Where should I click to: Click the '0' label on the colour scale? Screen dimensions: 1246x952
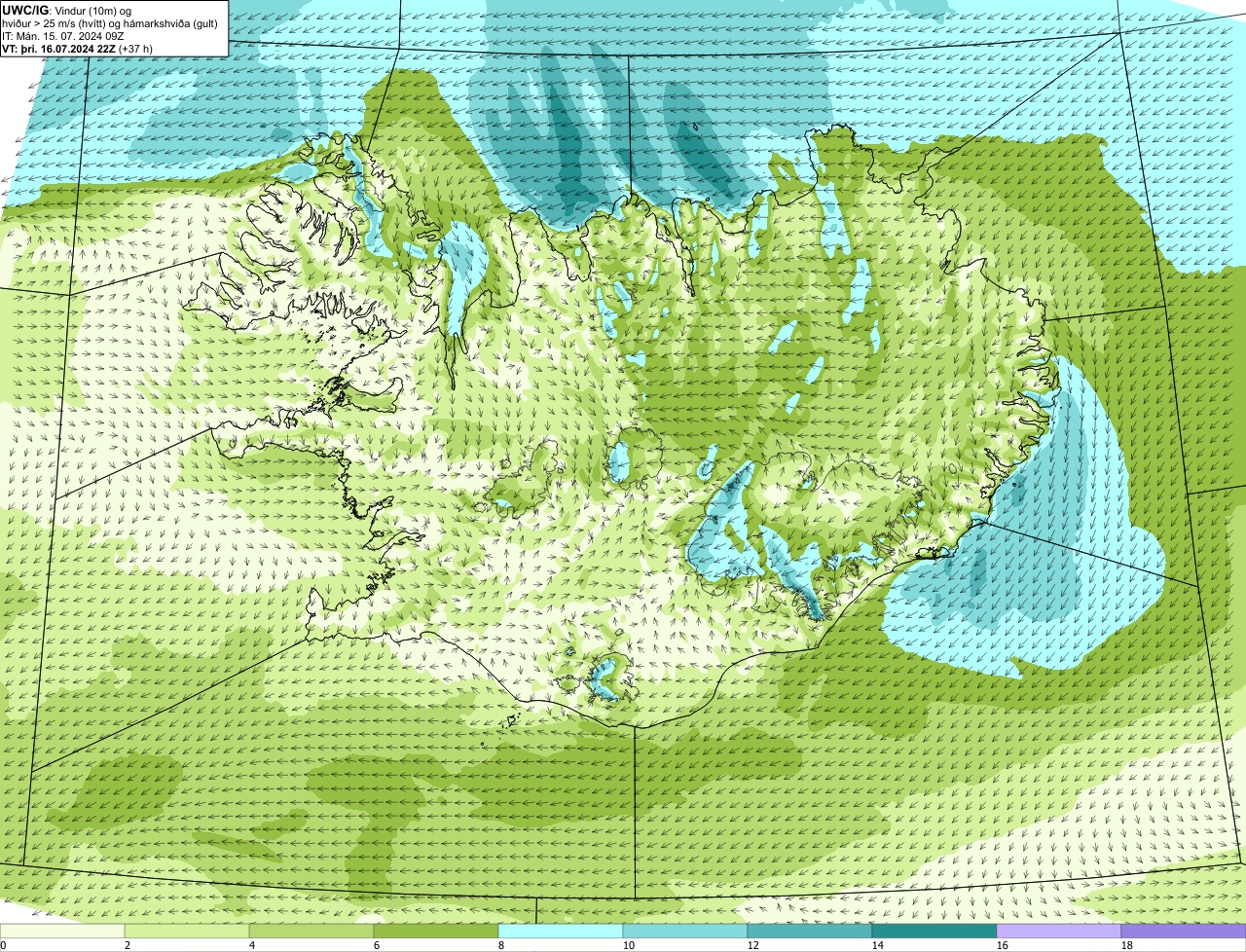coord(3,945)
